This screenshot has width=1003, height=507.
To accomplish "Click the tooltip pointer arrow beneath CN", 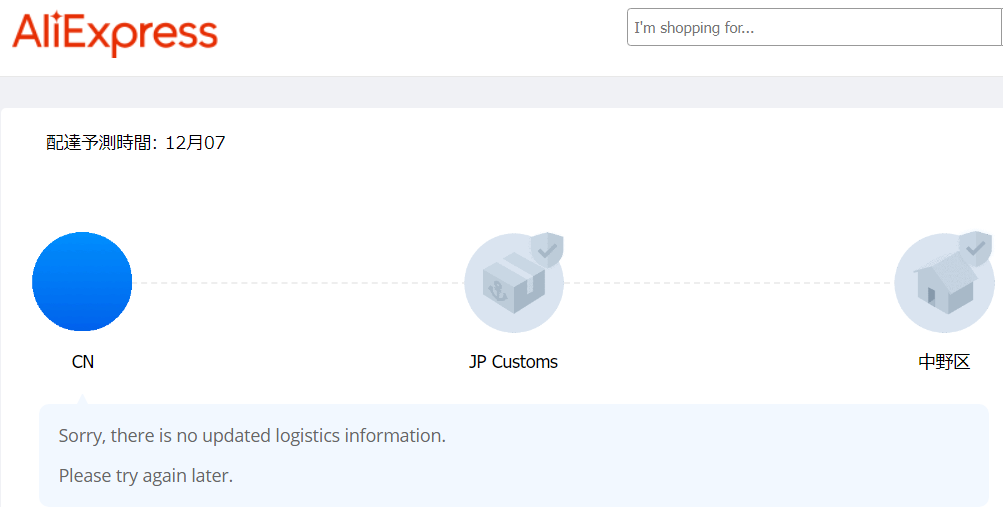I will (x=82, y=400).
